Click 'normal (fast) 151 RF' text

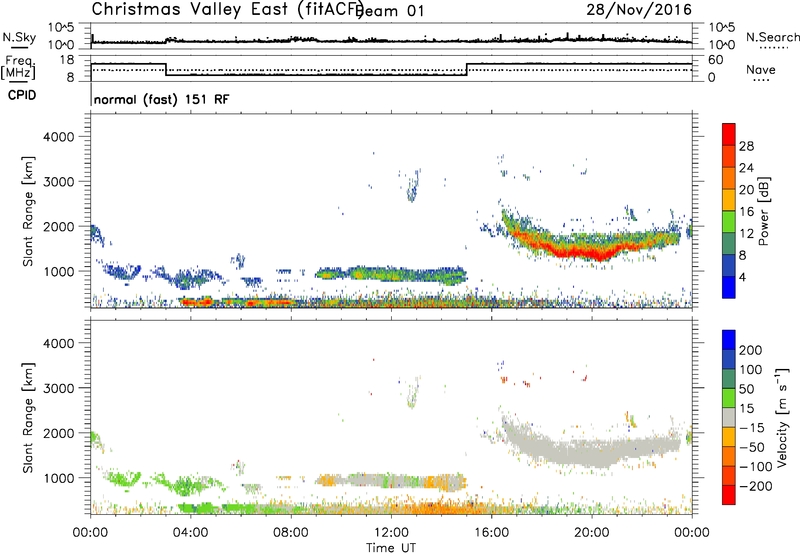[161, 99]
